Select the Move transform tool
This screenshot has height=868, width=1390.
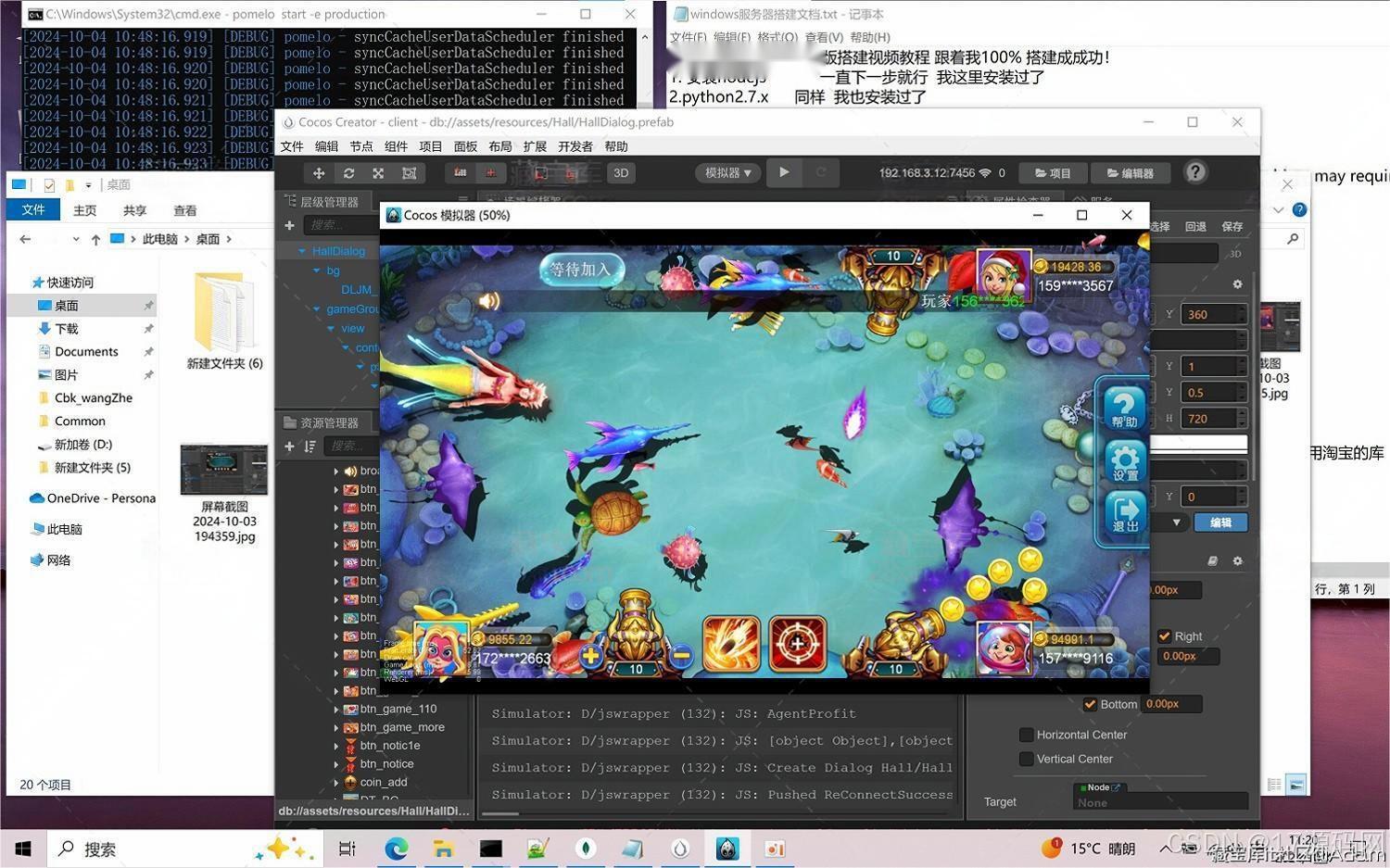click(x=318, y=172)
